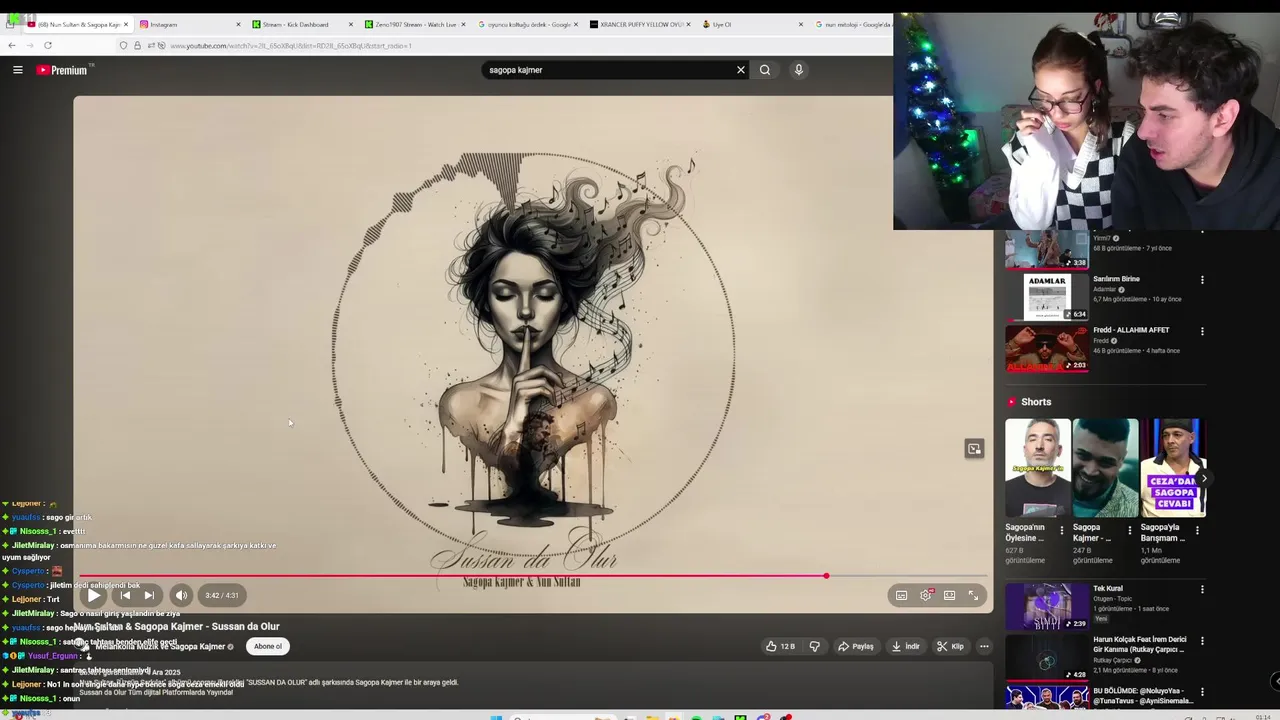Open options for 'Sarılırım Birine' video

pos(1202,280)
